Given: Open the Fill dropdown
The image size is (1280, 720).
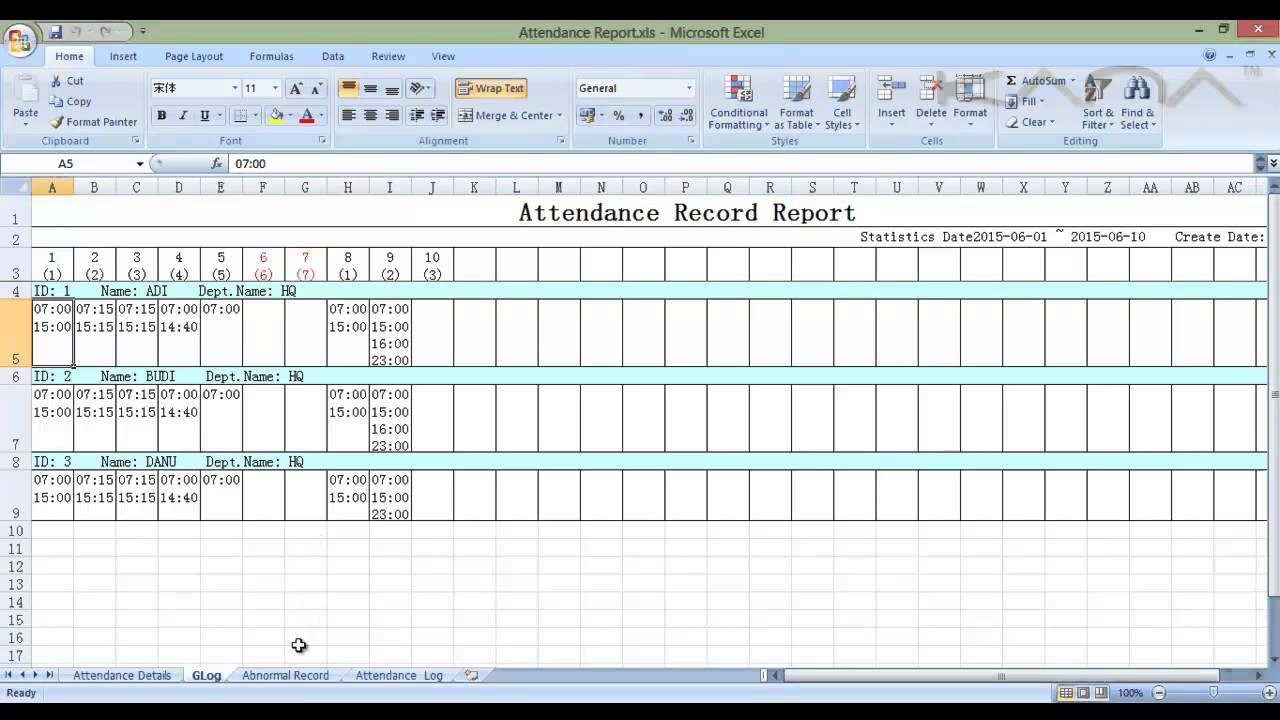Looking at the screenshot, I should click(1041, 101).
